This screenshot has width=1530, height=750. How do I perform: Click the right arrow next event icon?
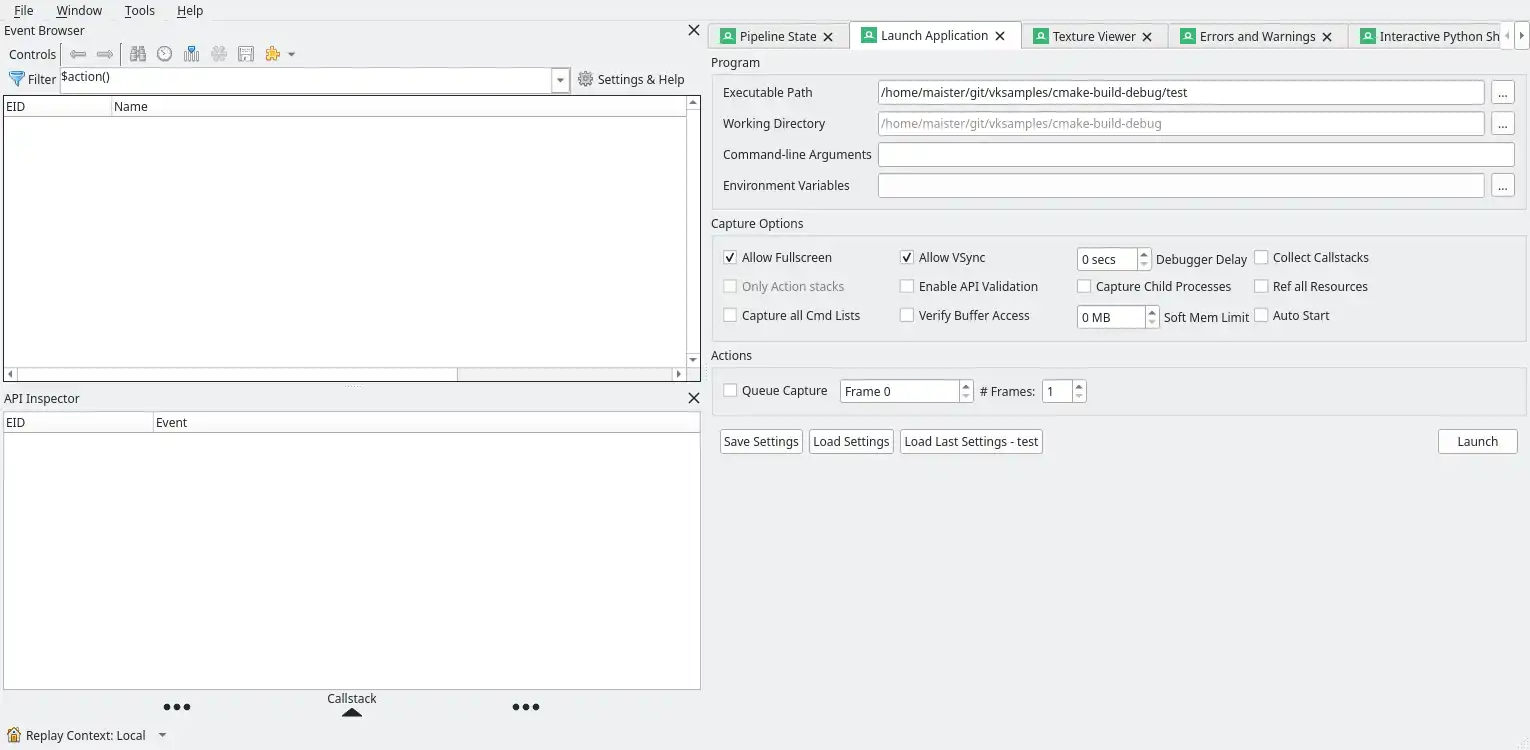[x=105, y=54]
